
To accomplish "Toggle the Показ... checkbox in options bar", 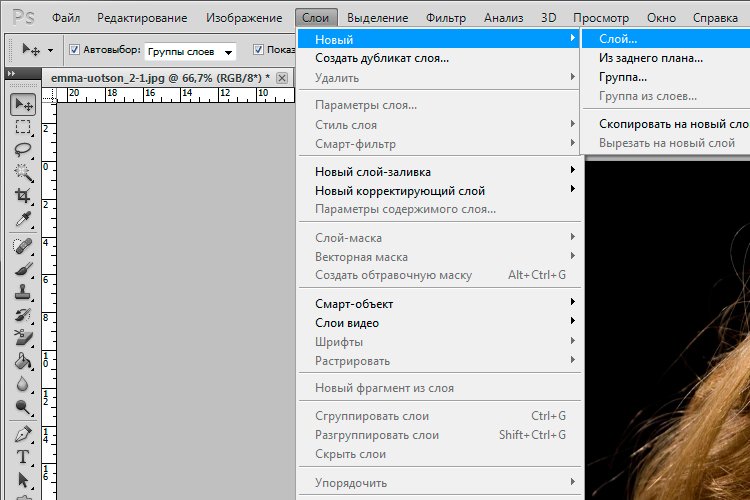I will click(x=259, y=50).
